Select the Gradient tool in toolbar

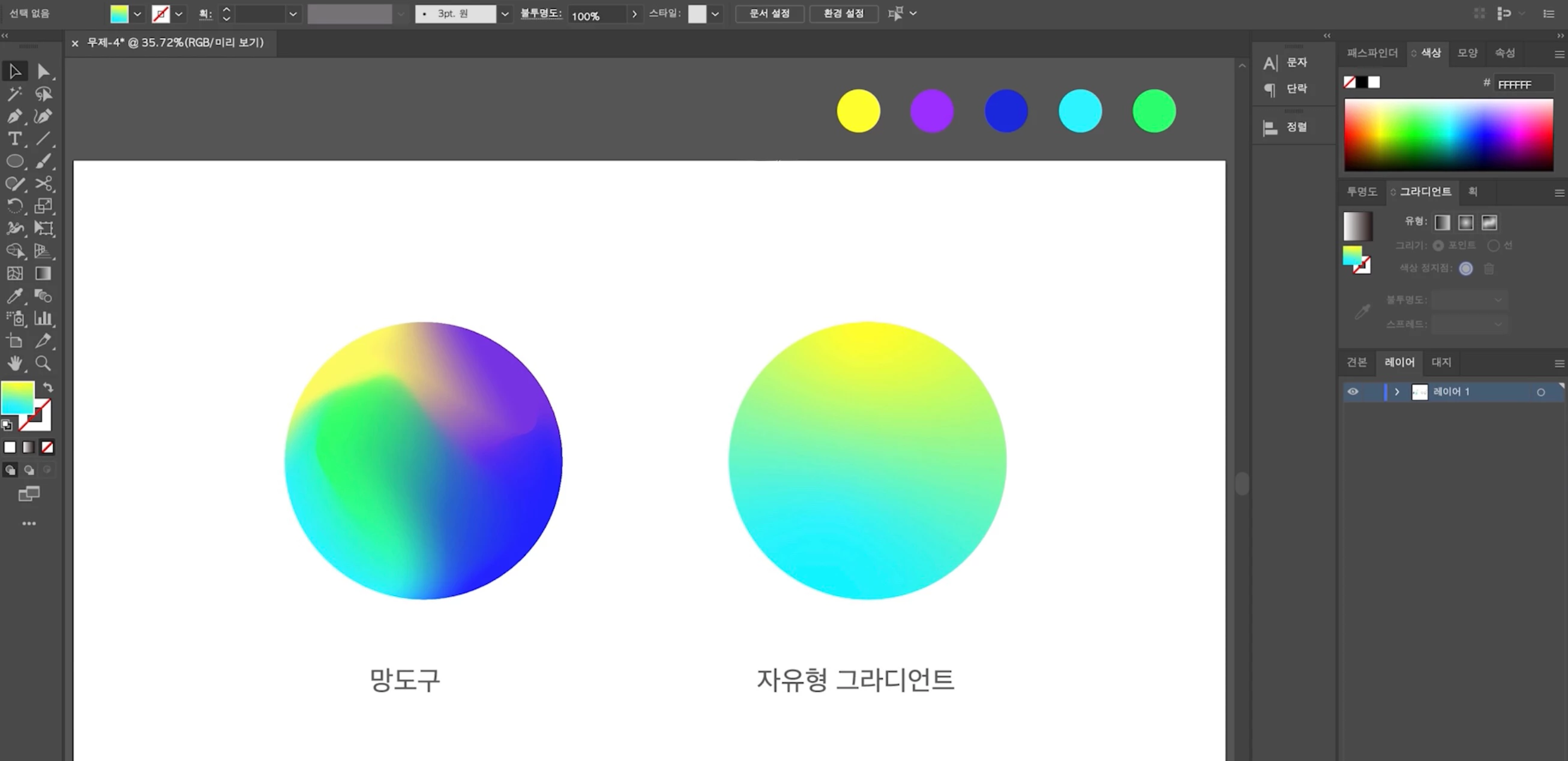43,273
